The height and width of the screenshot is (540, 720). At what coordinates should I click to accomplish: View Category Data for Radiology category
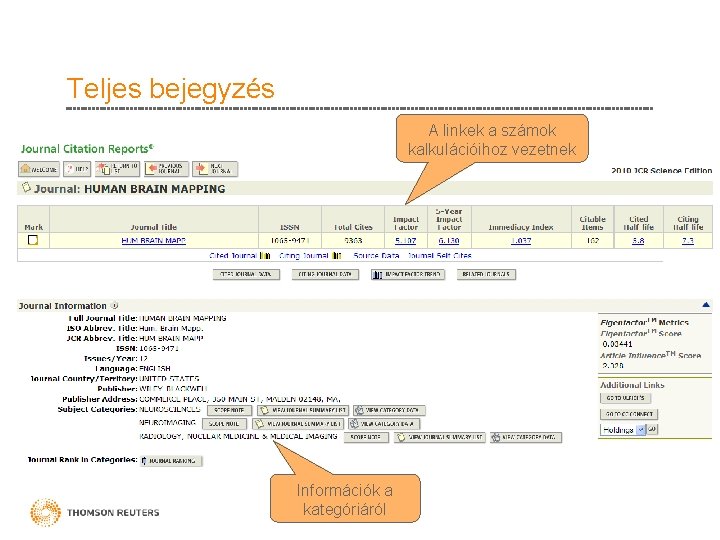pos(526,437)
